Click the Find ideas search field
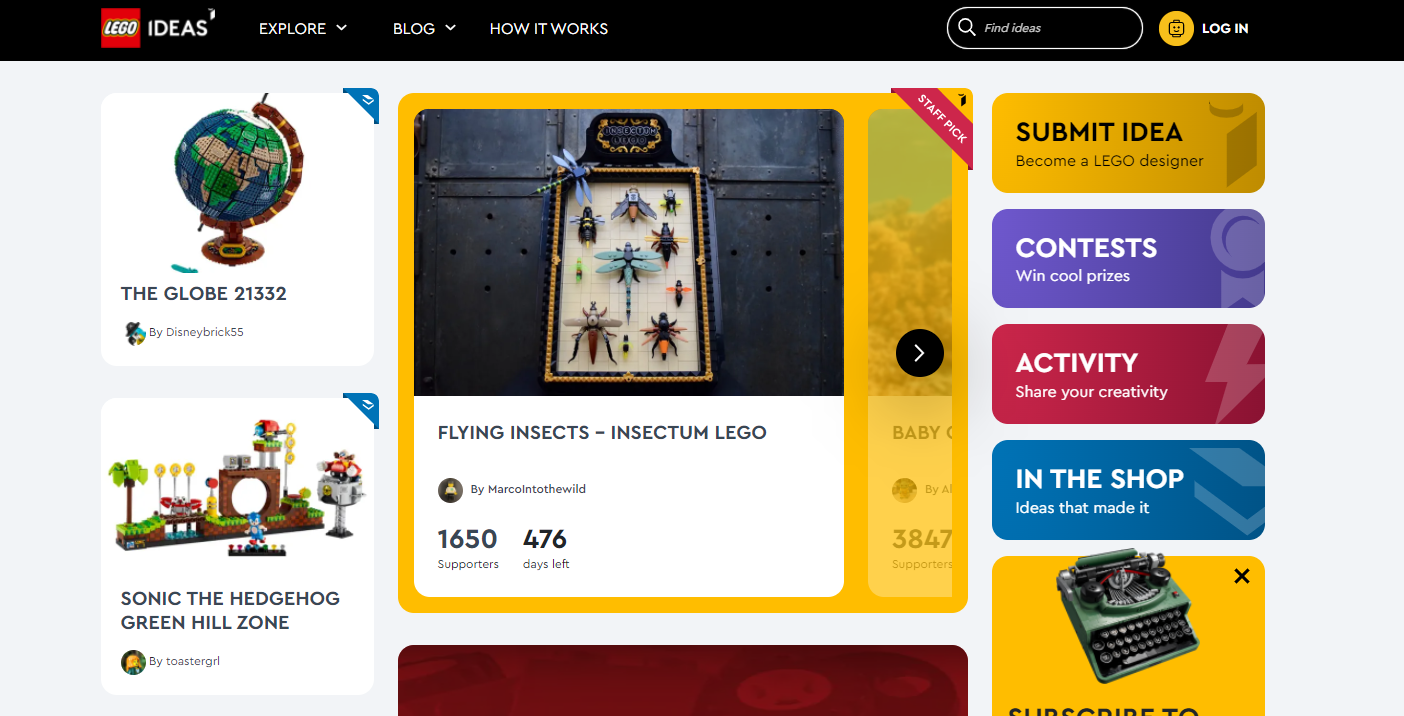Screen dimensions: 1404x716 point(1045,28)
